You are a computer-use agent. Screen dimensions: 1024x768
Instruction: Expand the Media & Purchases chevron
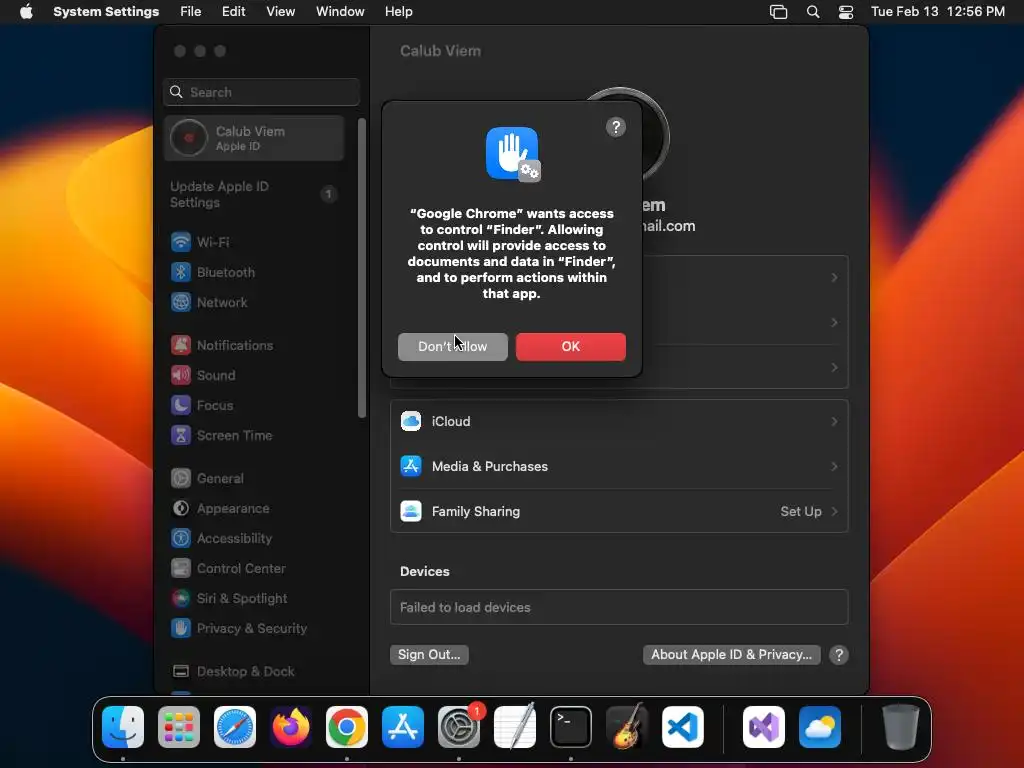[x=835, y=466]
